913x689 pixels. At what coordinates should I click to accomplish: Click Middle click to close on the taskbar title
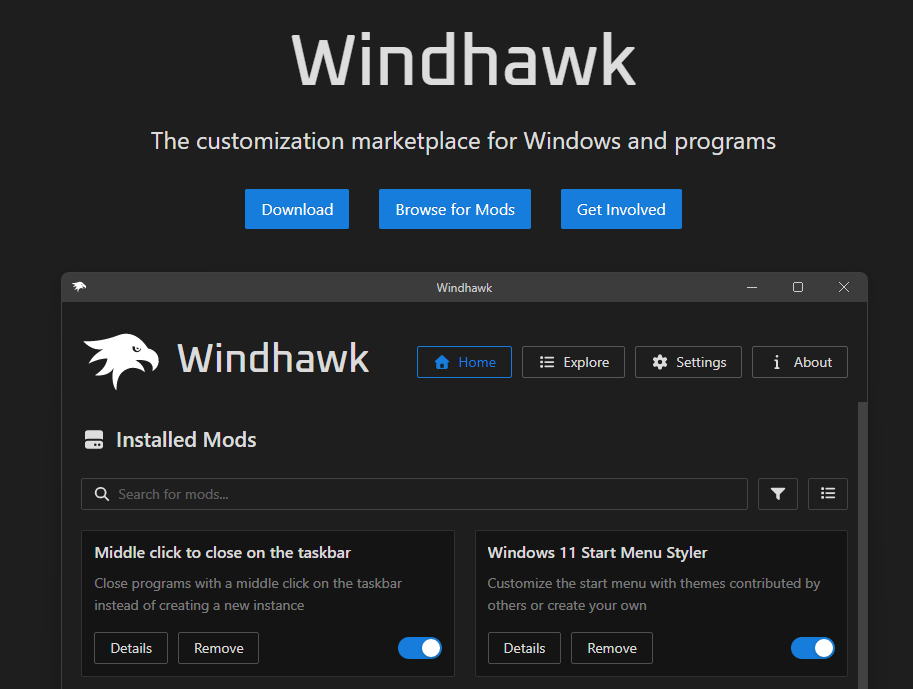(x=222, y=553)
